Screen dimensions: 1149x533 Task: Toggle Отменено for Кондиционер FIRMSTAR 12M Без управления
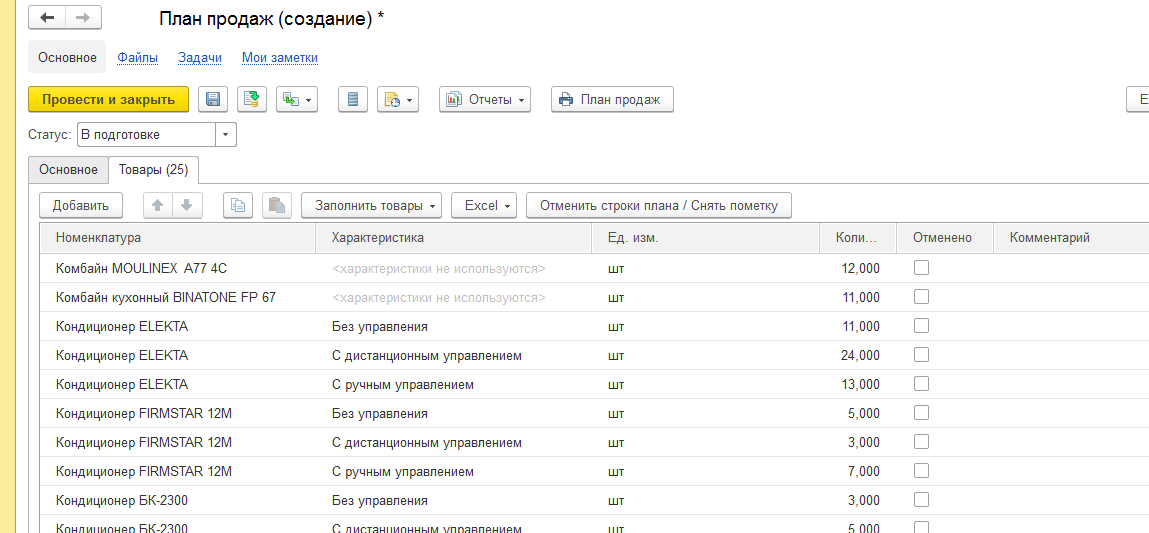pyautogui.click(x=921, y=412)
